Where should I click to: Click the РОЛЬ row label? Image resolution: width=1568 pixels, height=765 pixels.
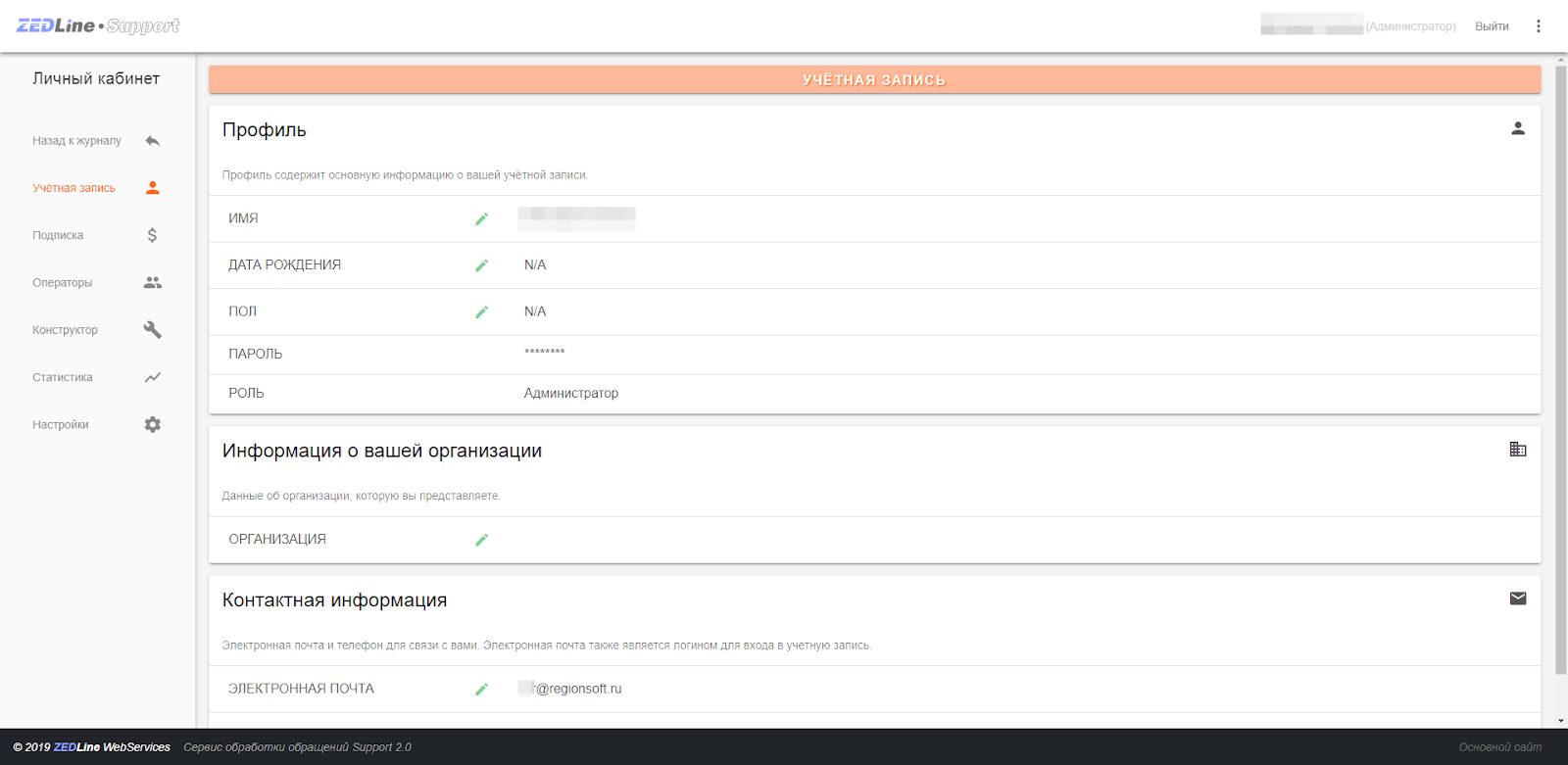click(246, 394)
